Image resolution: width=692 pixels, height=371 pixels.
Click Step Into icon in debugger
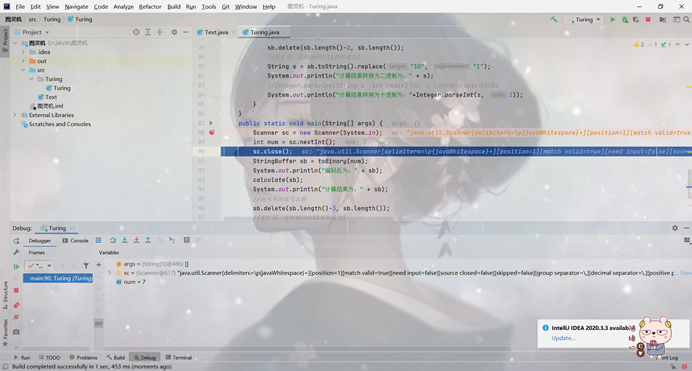coord(125,240)
